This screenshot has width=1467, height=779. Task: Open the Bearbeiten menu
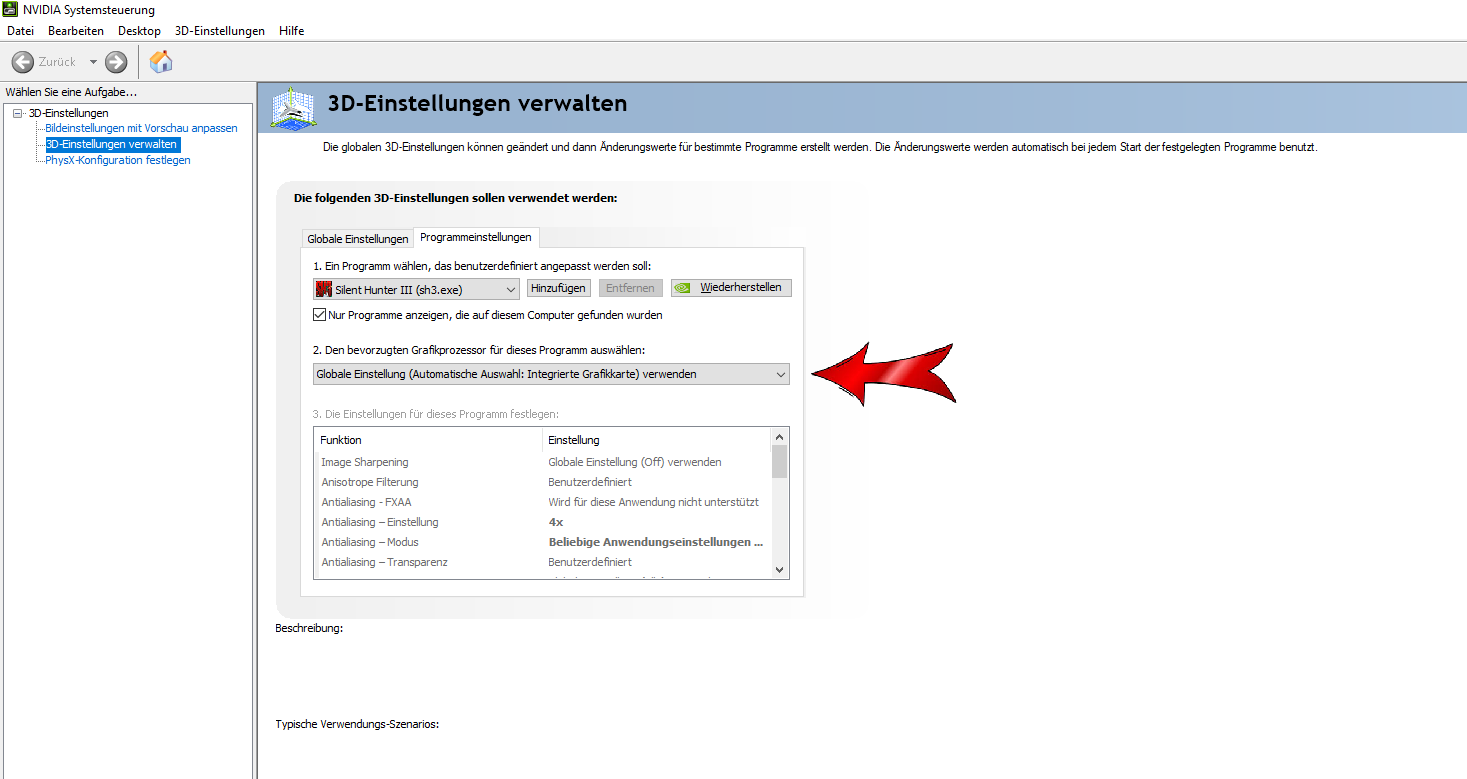click(x=76, y=31)
